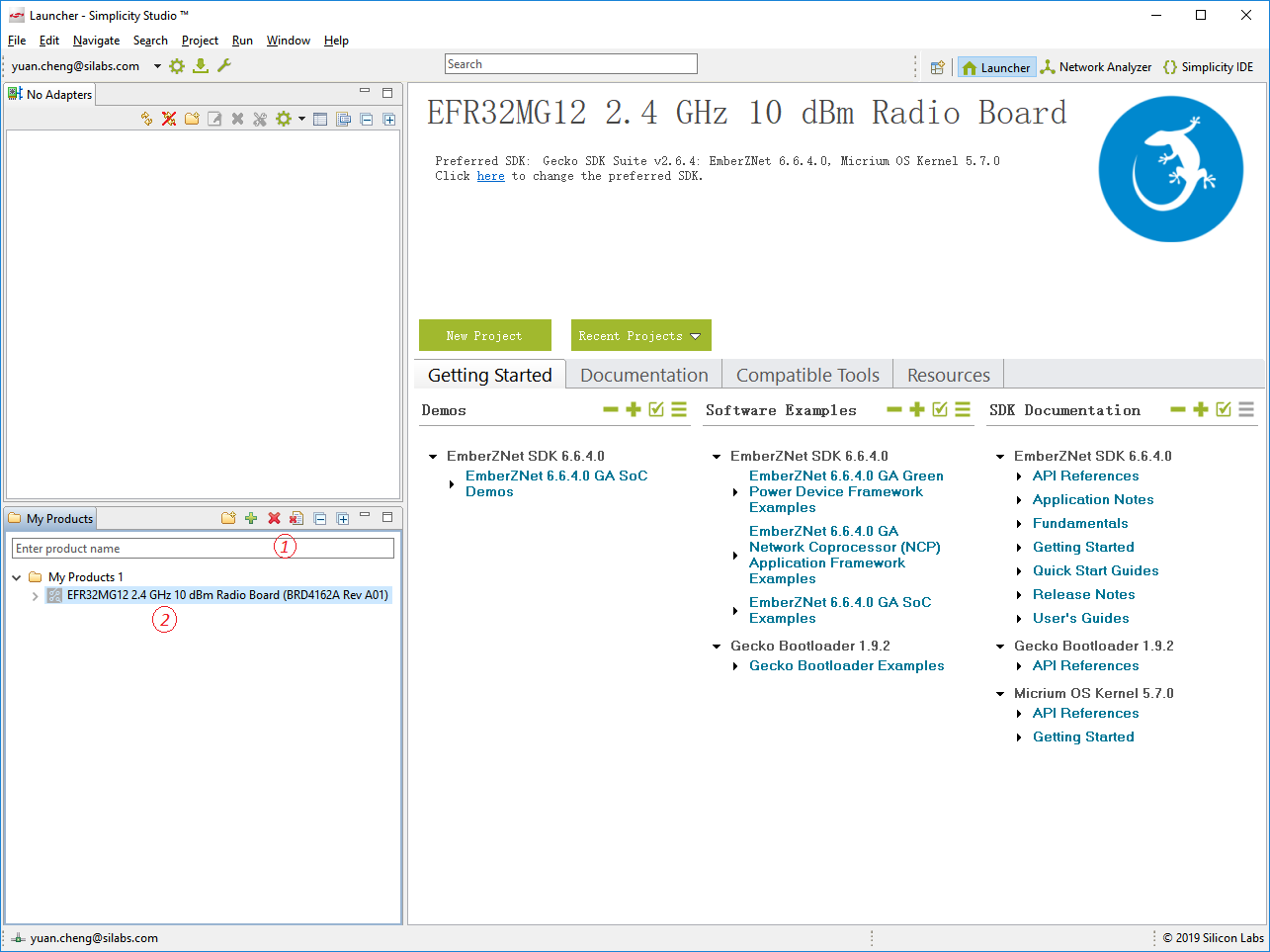
Task: Click new folder icon in Adapters toolbar
Action: click(x=192, y=119)
